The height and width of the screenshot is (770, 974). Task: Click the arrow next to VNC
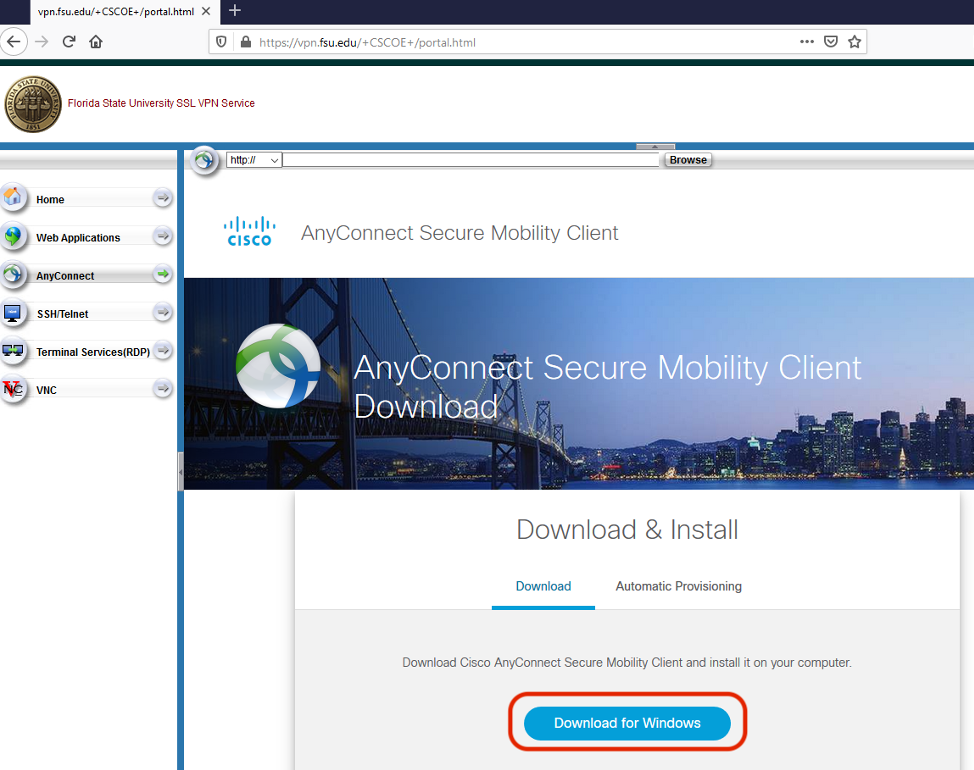163,389
